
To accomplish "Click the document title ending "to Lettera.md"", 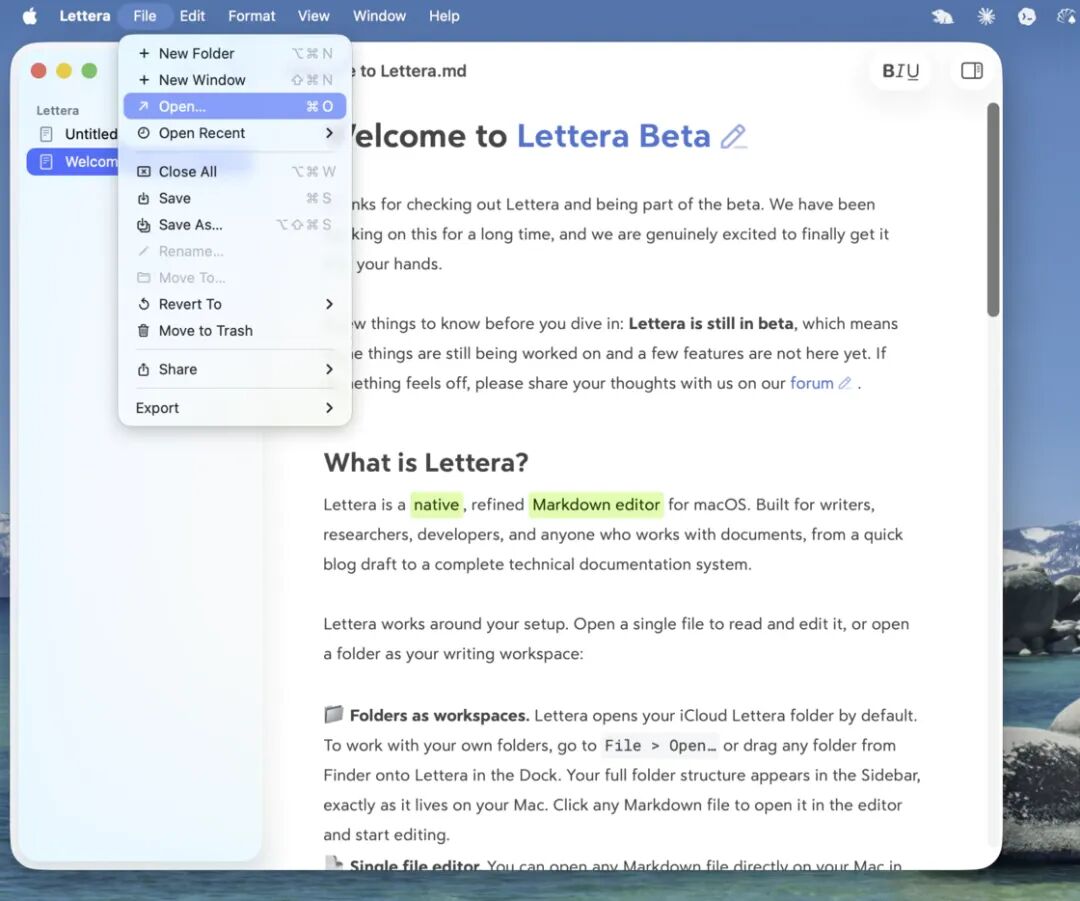I will (x=409, y=71).
